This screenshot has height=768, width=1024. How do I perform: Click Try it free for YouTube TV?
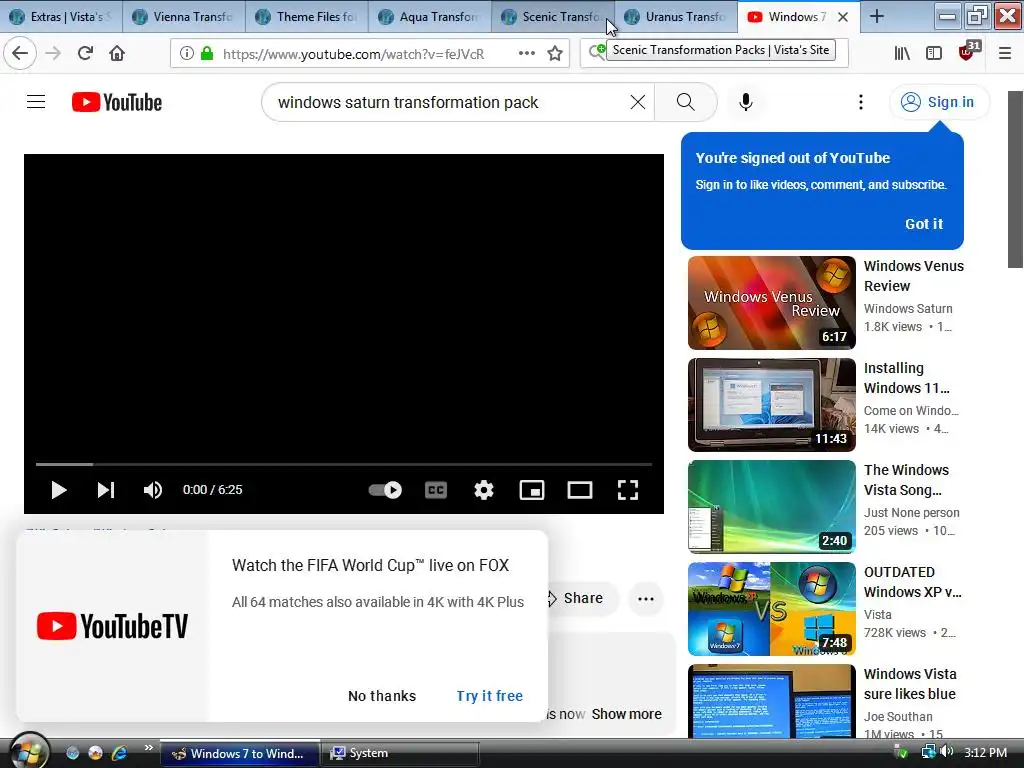490,696
